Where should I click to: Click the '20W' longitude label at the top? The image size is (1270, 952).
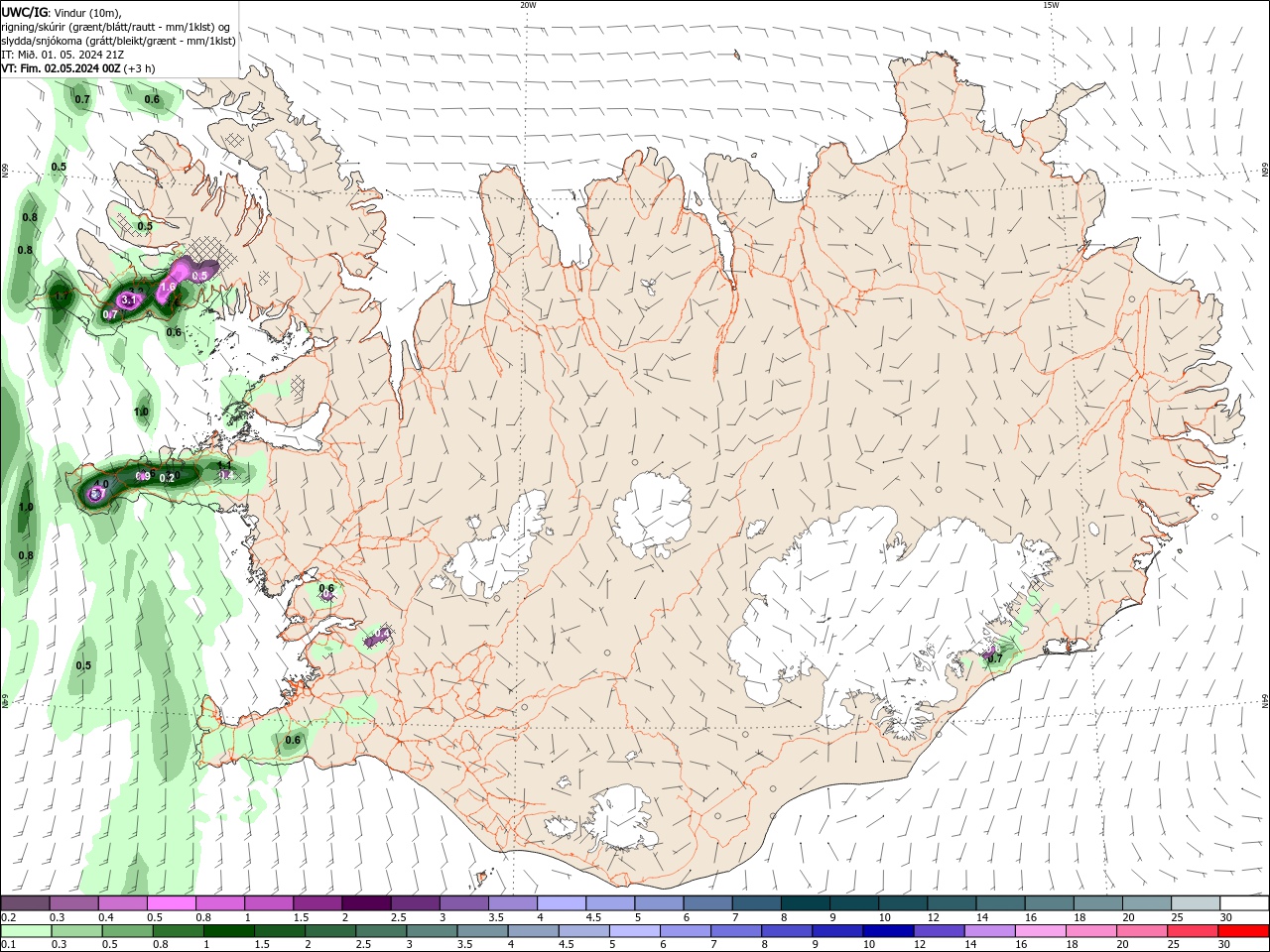(528, 5)
